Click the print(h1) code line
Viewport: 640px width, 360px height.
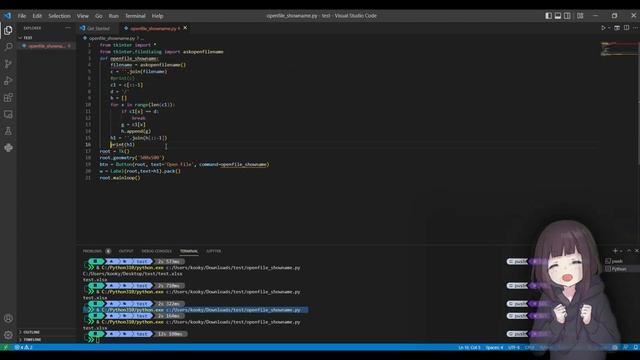(x=122, y=144)
